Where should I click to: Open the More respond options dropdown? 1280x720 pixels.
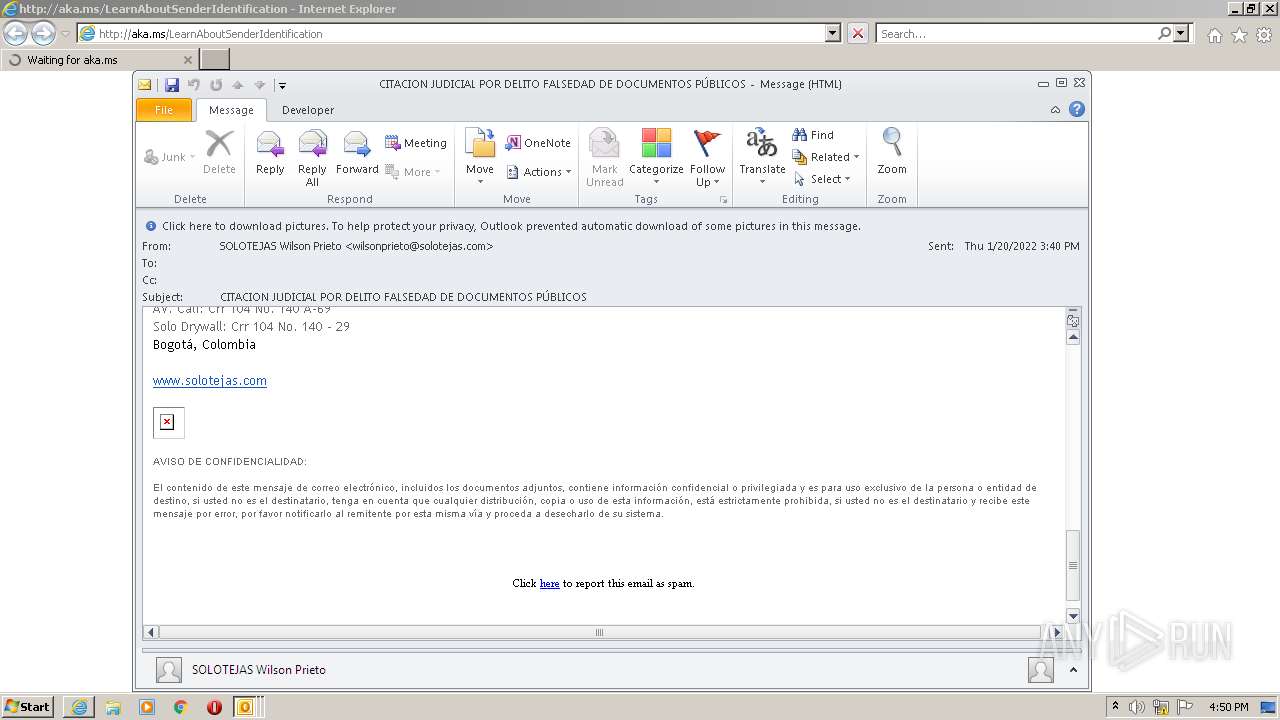click(x=413, y=172)
